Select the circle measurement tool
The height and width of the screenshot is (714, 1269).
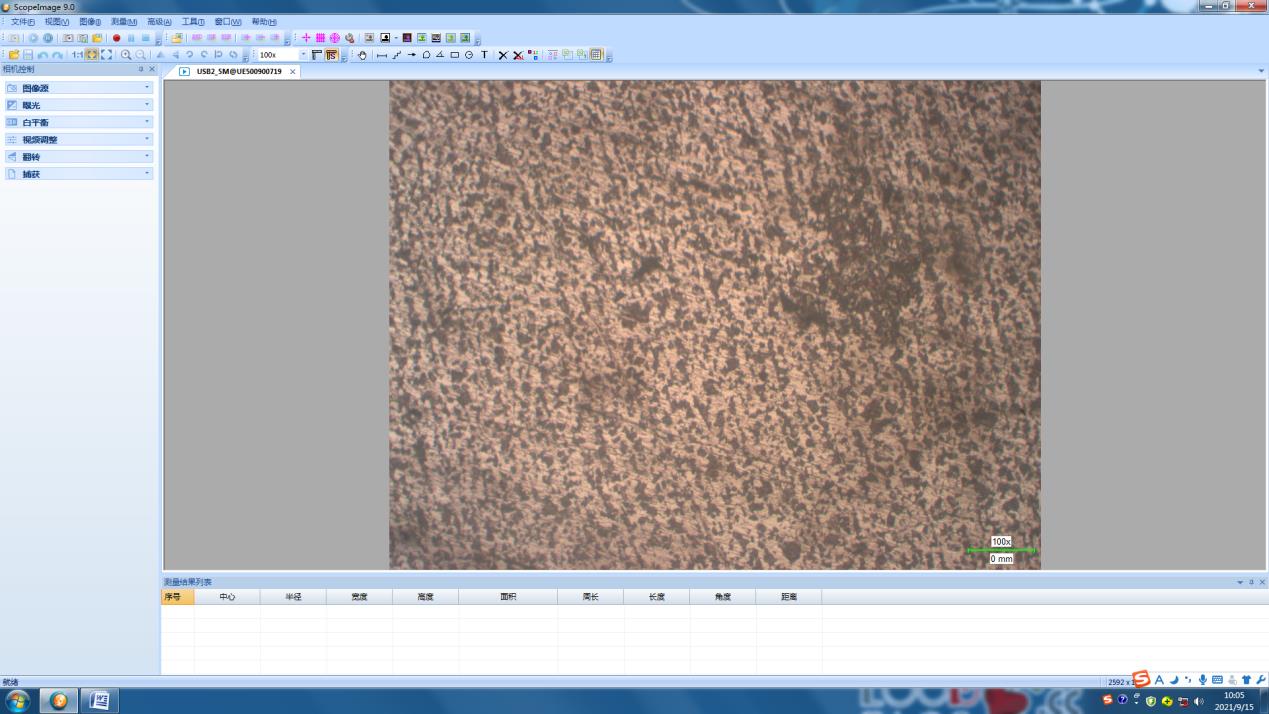coord(469,55)
